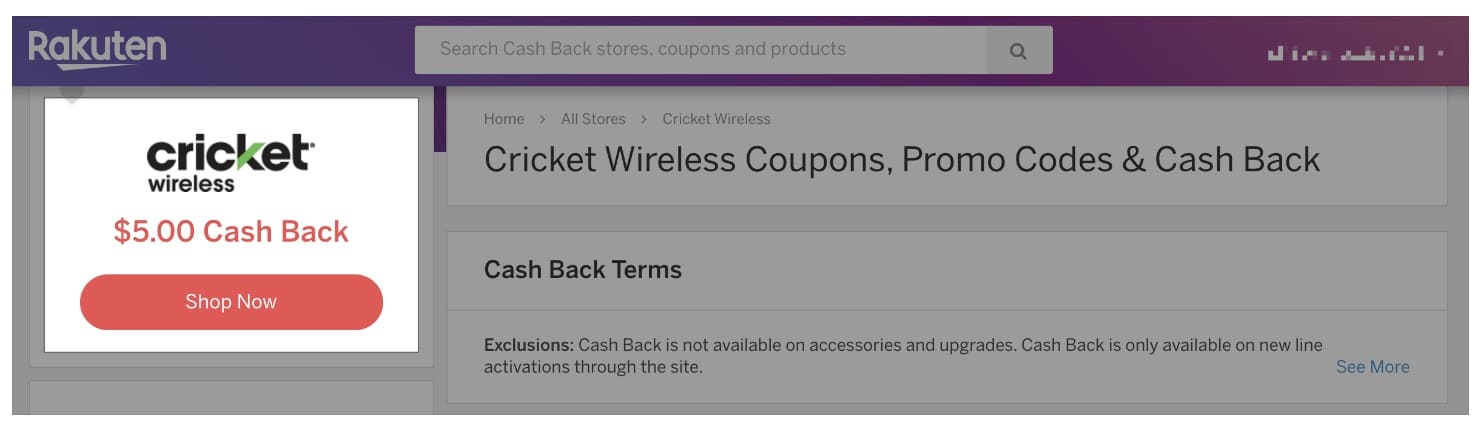Open the blurred account name menu
This screenshot has height=428, width=1484.
click(x=1345, y=53)
